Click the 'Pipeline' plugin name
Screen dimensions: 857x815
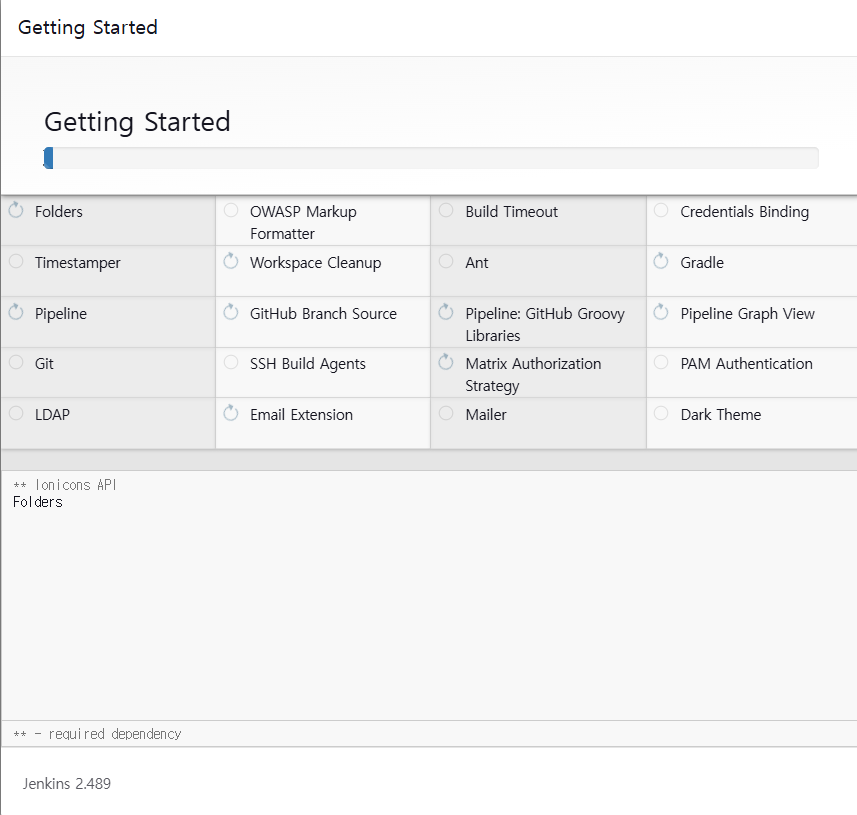point(61,314)
